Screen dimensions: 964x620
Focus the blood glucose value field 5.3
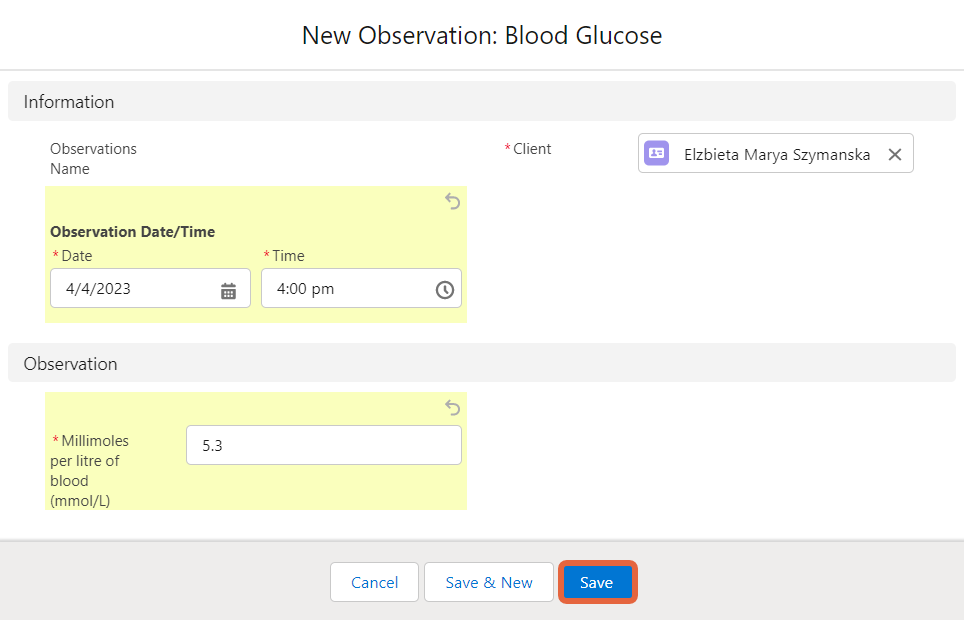pyautogui.click(x=323, y=445)
